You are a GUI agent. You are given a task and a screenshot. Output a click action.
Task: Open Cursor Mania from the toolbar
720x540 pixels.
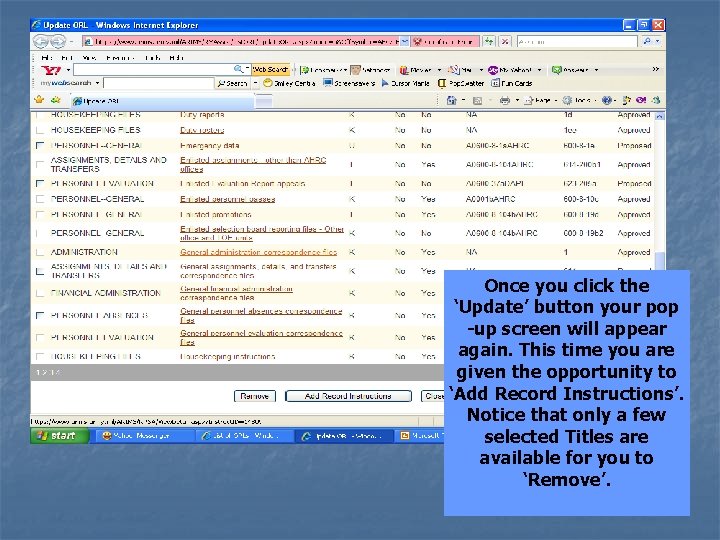tap(405, 83)
